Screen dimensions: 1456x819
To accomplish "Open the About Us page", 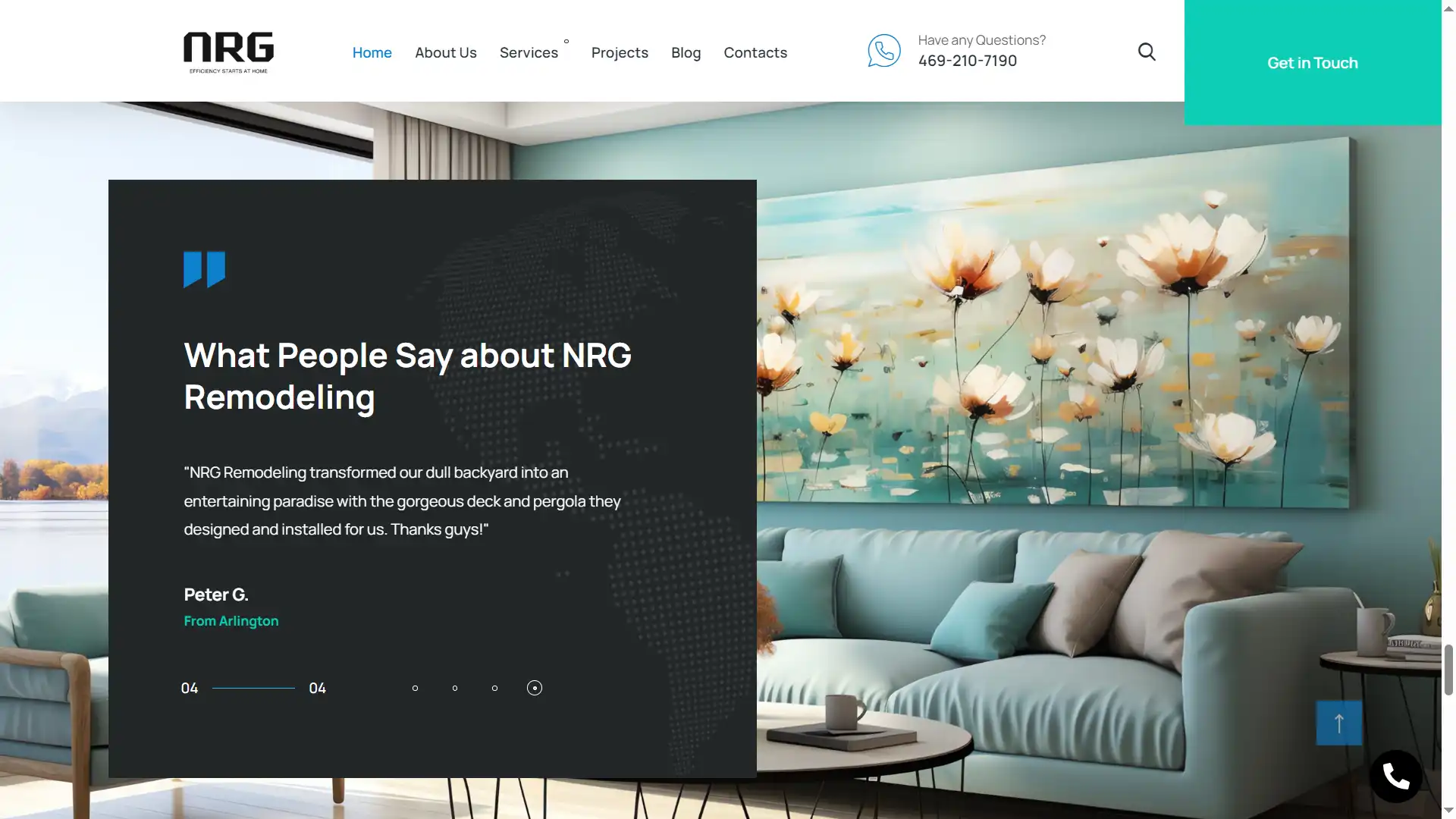I will click(x=445, y=52).
